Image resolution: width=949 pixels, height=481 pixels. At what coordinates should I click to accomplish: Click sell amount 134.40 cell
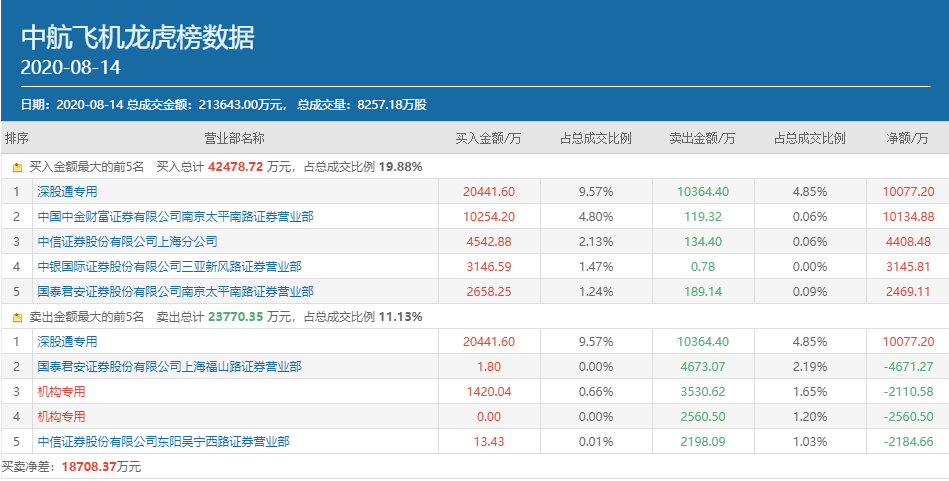click(703, 242)
